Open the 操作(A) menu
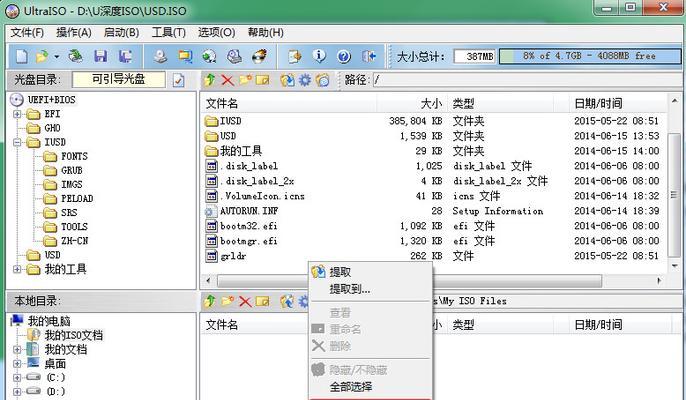The width and height of the screenshot is (686, 400). [x=74, y=32]
